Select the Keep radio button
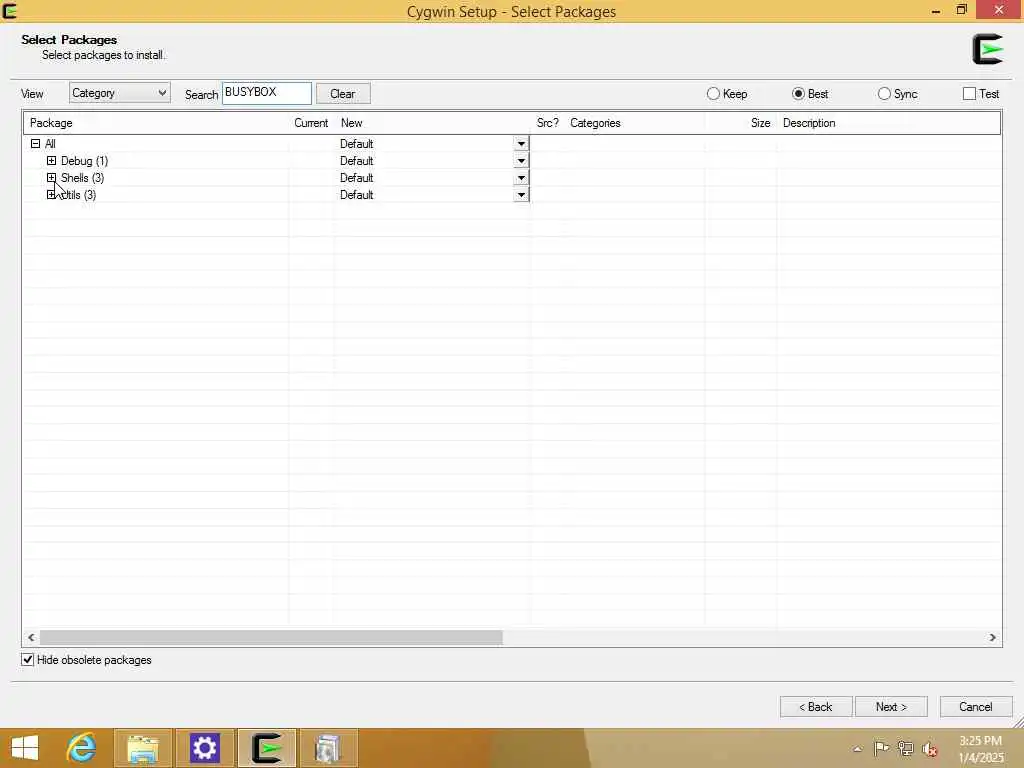The image size is (1024, 768). point(713,94)
